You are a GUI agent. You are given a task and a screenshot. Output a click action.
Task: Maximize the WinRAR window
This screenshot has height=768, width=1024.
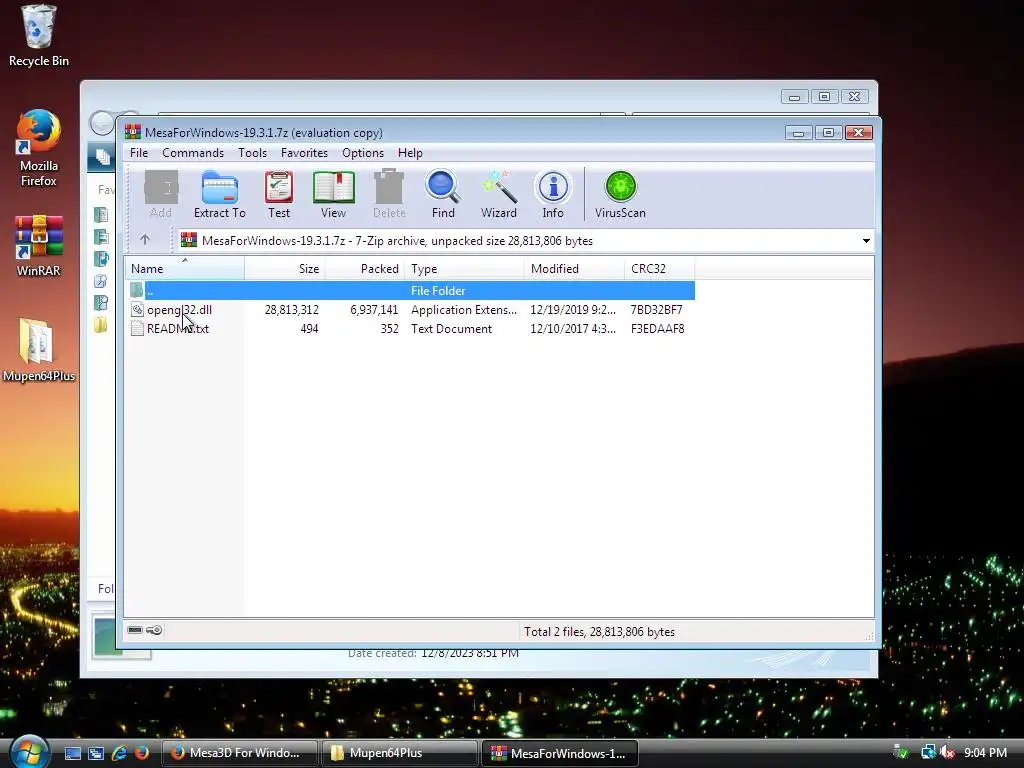[829, 133]
